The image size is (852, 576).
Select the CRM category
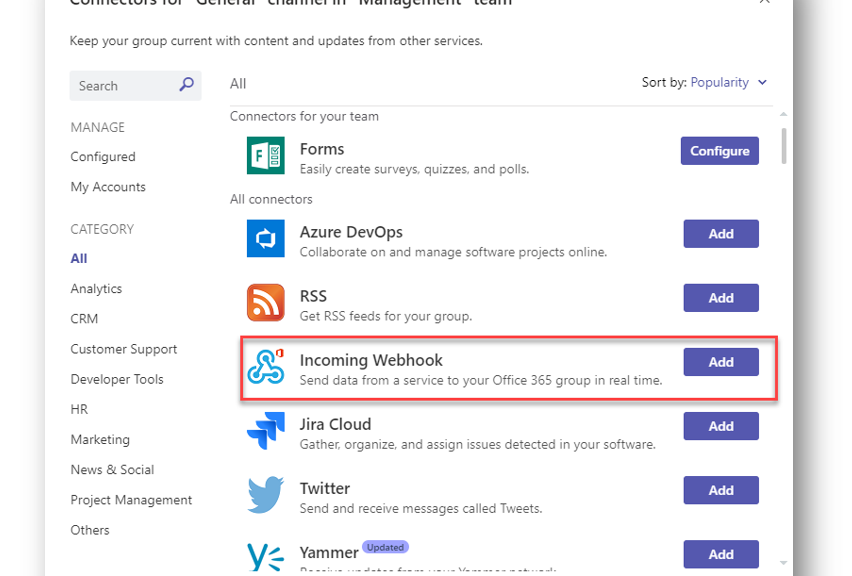(x=84, y=319)
